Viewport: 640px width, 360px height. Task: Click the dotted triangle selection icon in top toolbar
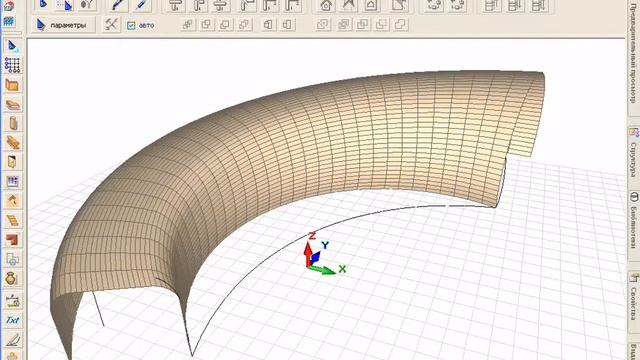pos(64,5)
